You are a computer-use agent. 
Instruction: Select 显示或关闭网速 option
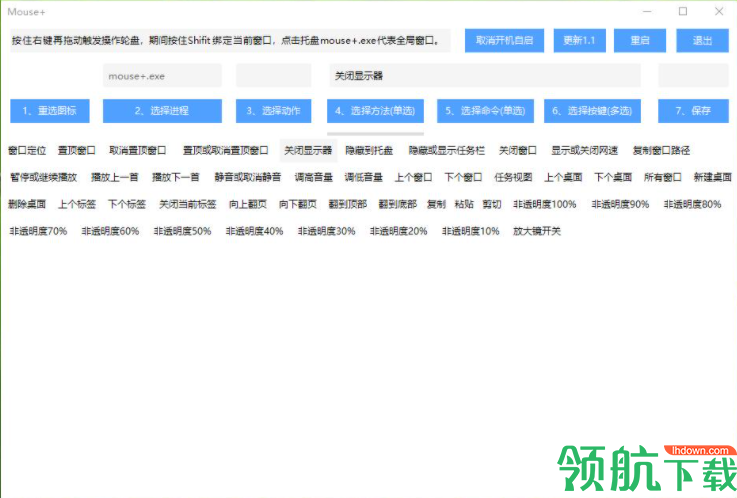pyautogui.click(x=584, y=150)
